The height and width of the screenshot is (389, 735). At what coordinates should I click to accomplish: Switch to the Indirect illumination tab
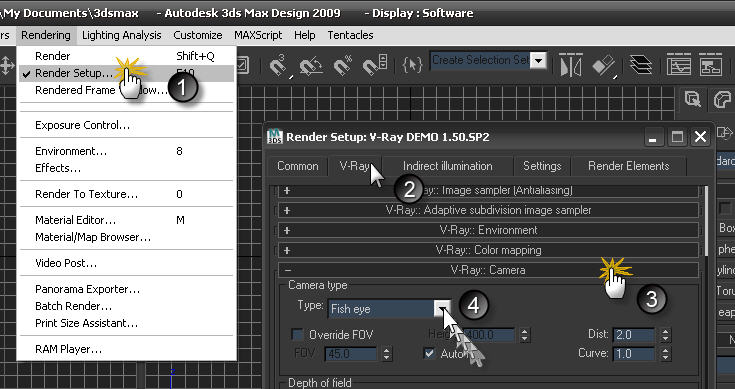pyautogui.click(x=448, y=166)
